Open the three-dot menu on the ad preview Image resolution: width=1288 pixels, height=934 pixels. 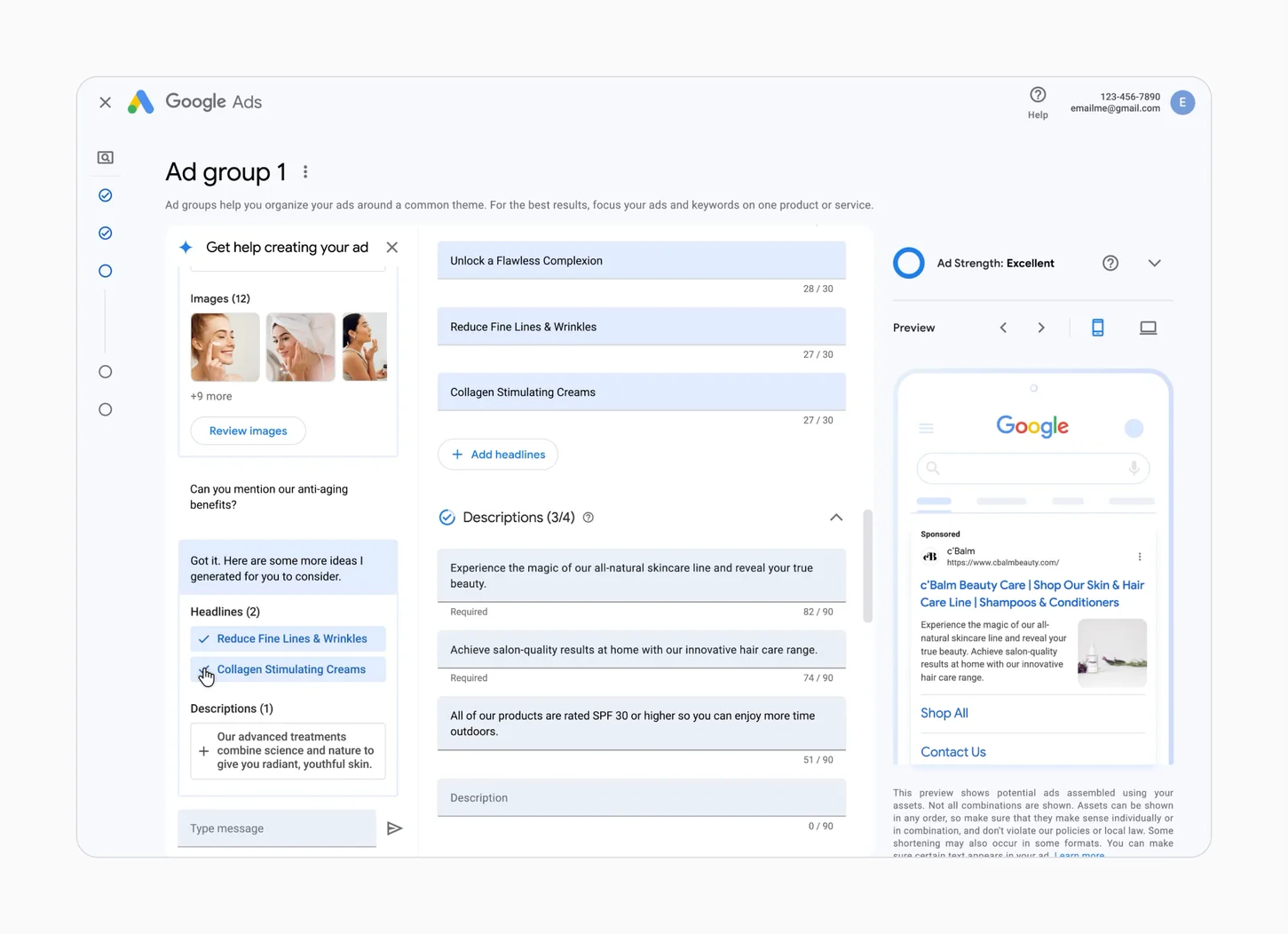[x=1140, y=556]
